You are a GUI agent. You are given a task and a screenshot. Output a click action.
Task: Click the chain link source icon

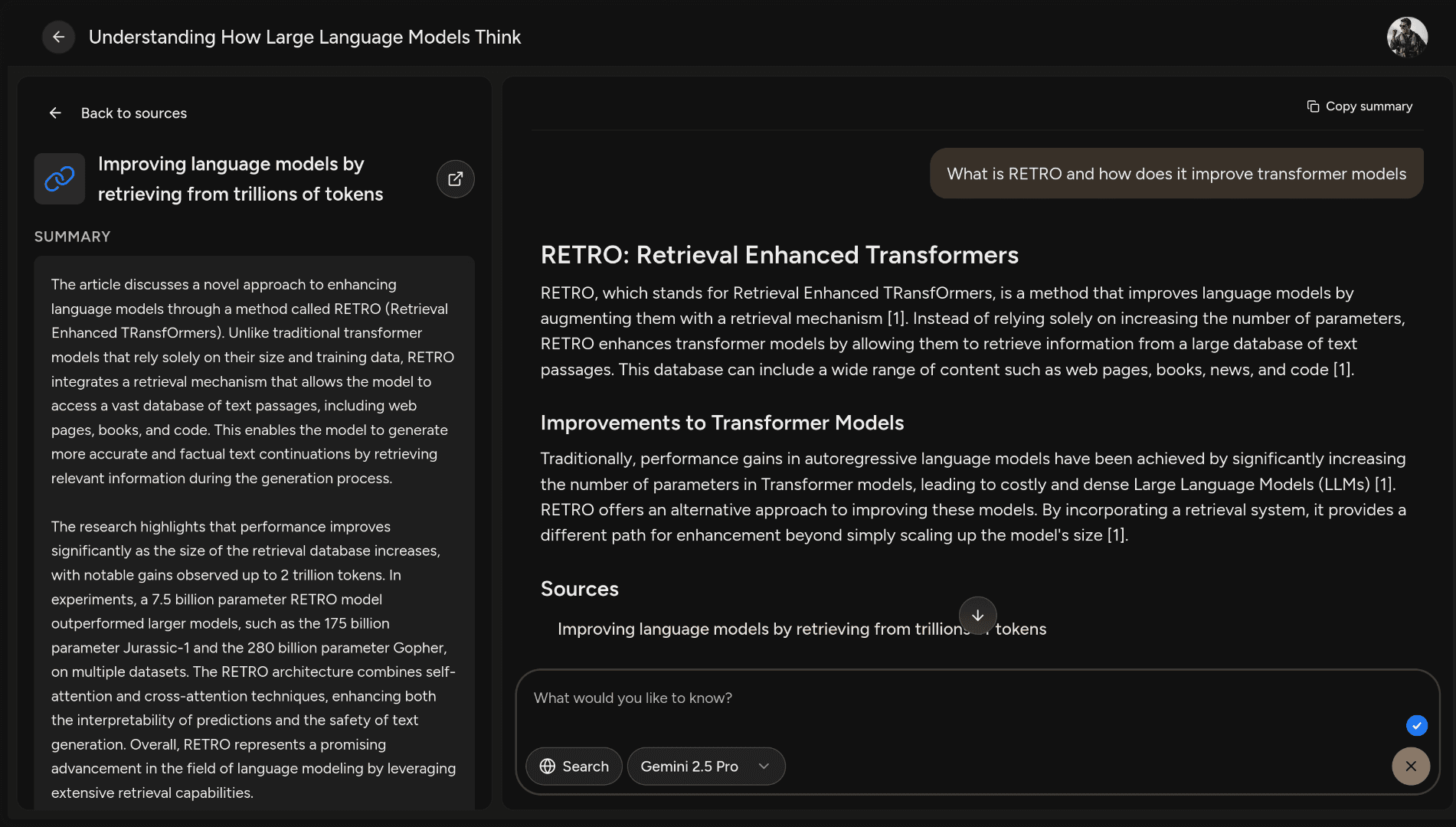click(x=60, y=179)
